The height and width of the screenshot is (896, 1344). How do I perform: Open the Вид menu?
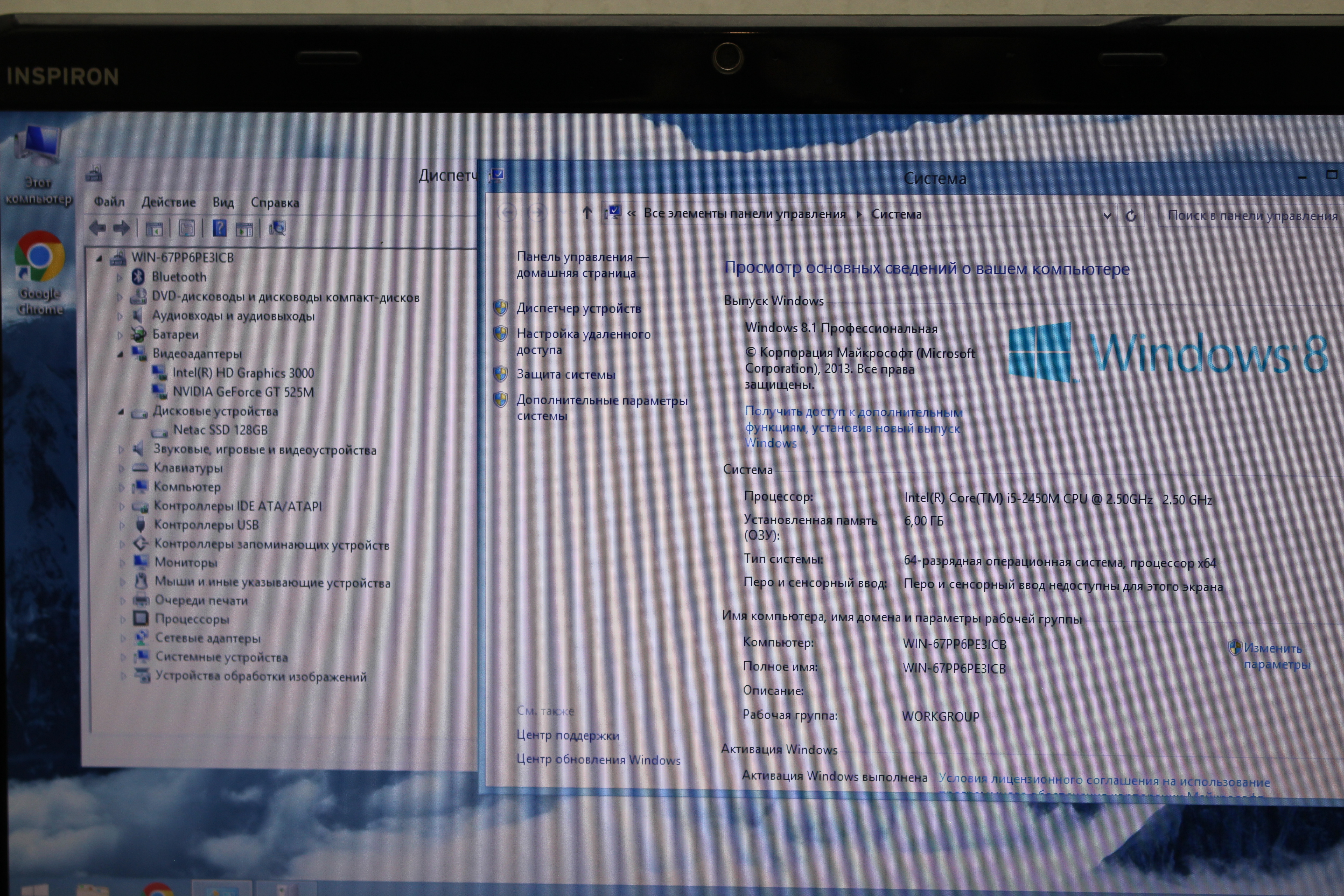223,202
